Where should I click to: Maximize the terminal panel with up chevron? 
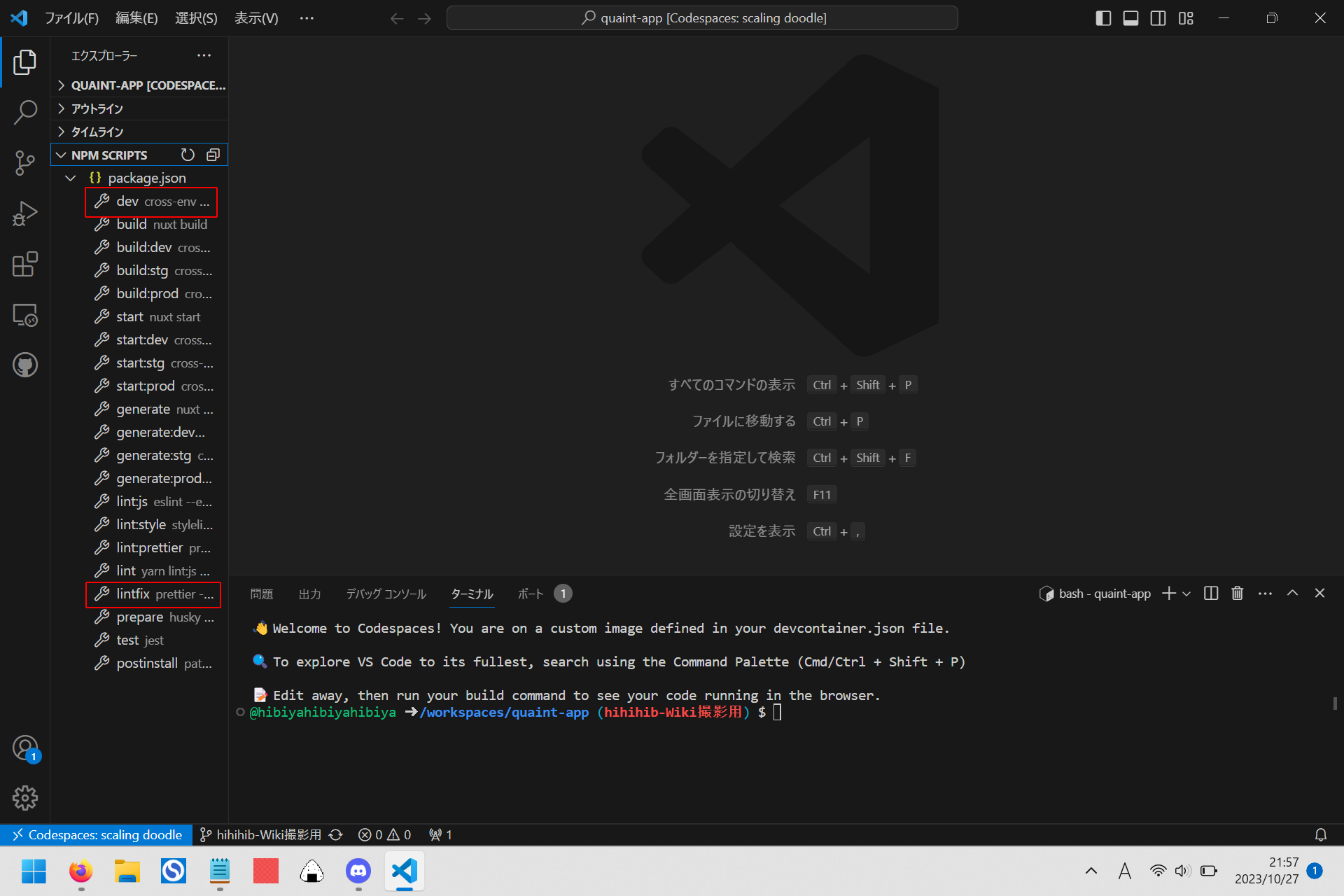click(x=1292, y=594)
